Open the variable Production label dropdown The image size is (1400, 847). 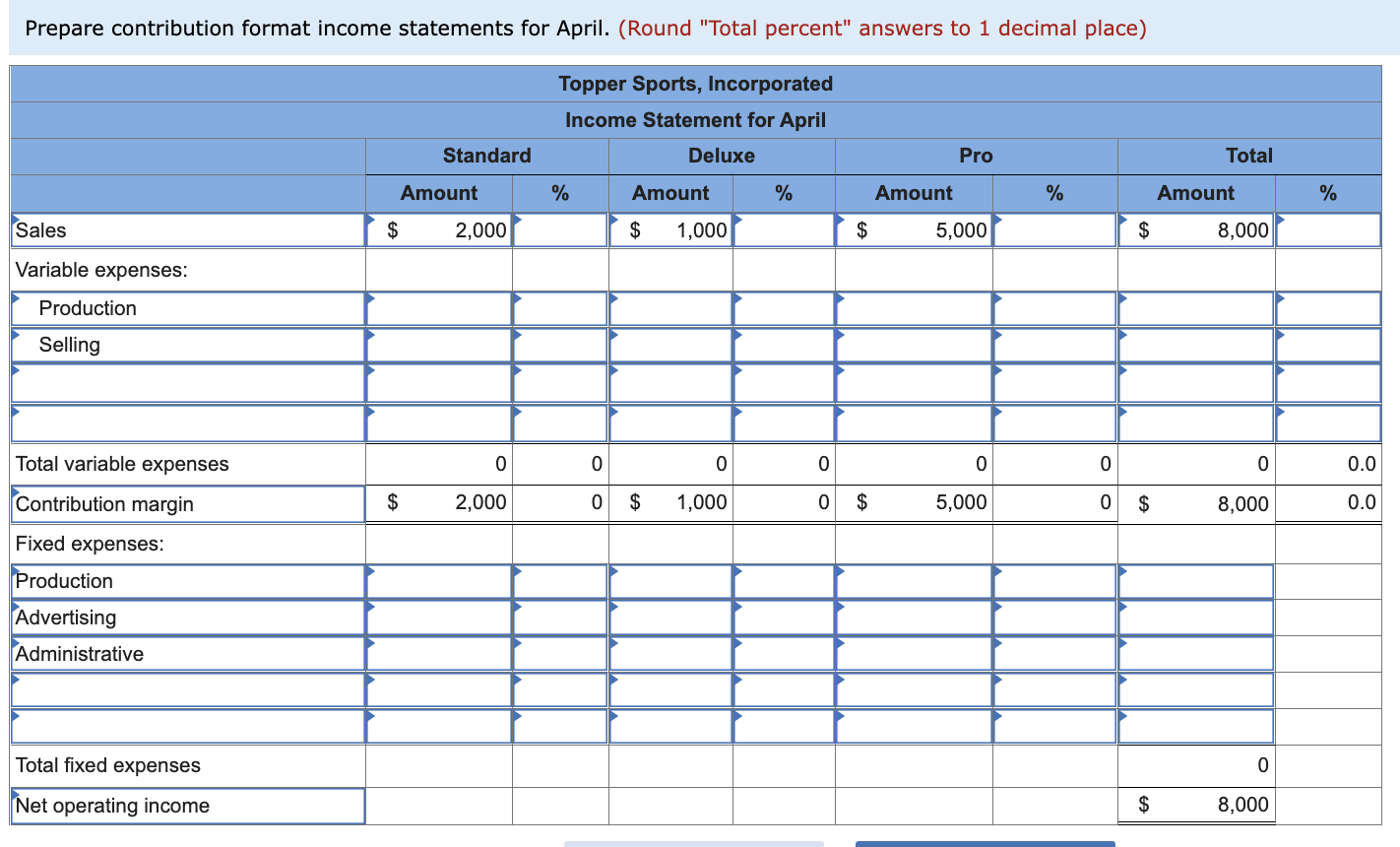tap(188, 308)
